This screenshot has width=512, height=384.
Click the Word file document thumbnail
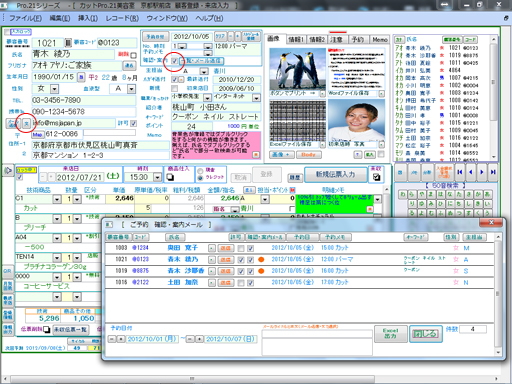point(356,69)
